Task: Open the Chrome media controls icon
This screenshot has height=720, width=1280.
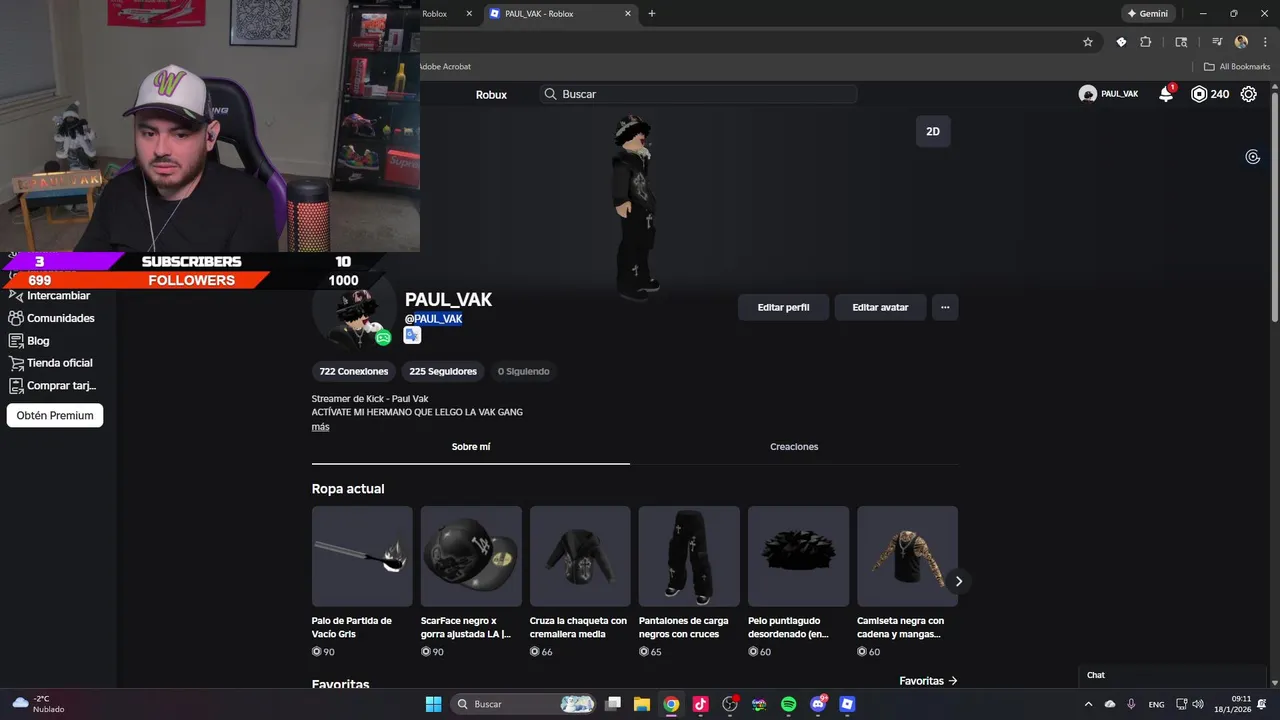Action: (1217, 42)
